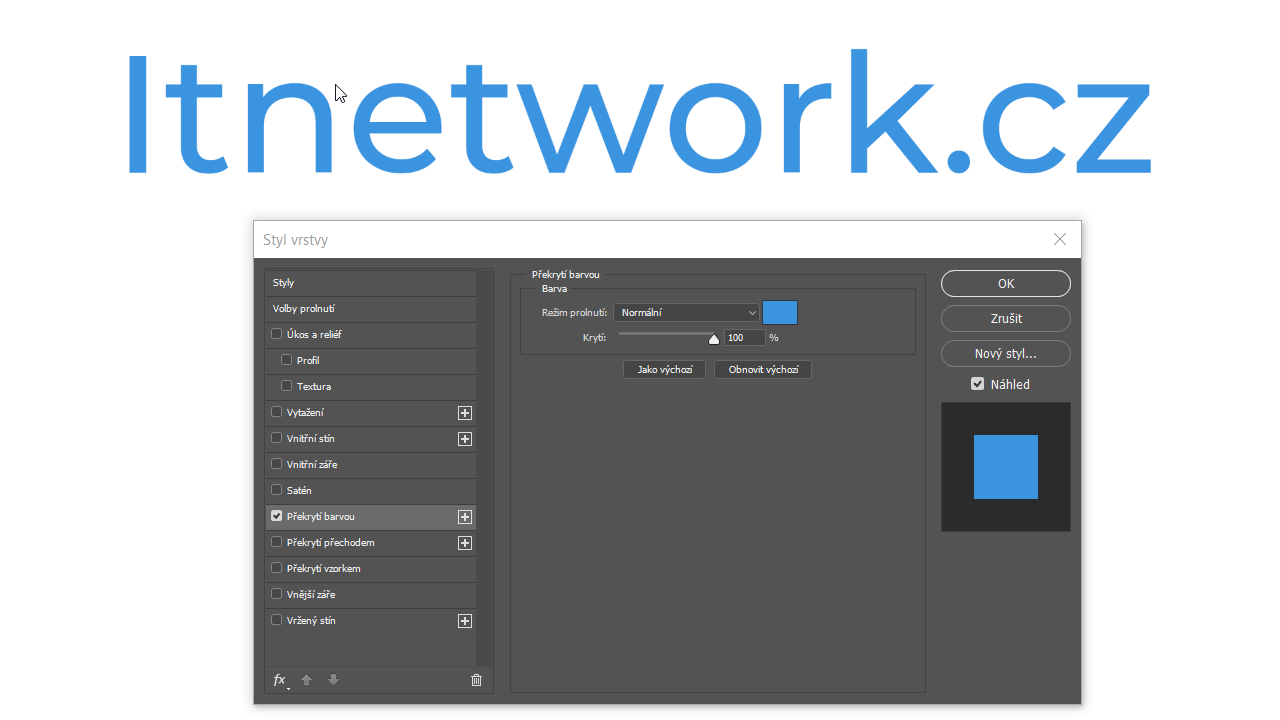Close the Styl vrstvy dialog

(x=1060, y=239)
